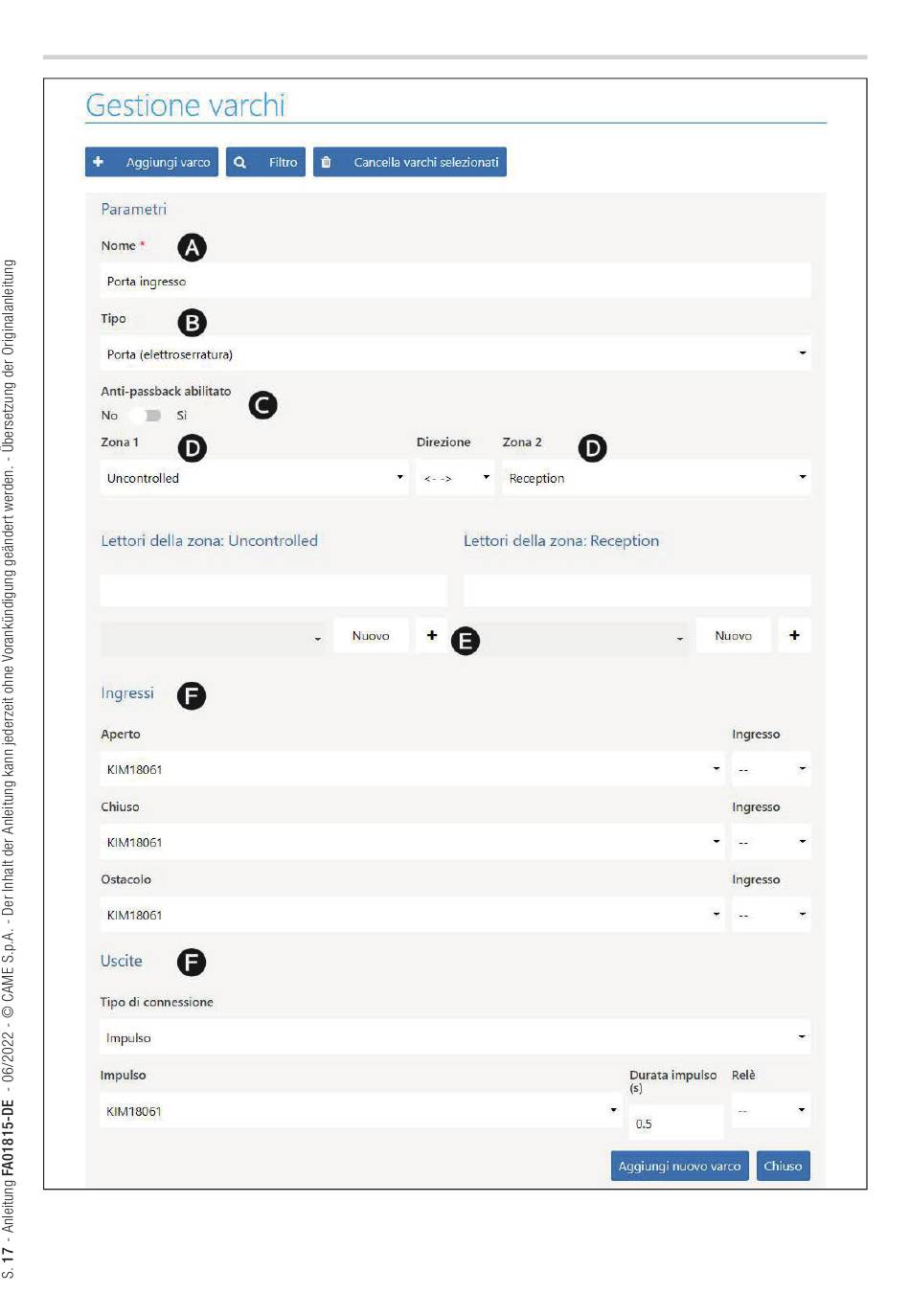The height and width of the screenshot is (1316, 910).
Task: Open the Relè dropdown
Action: click(x=771, y=1110)
